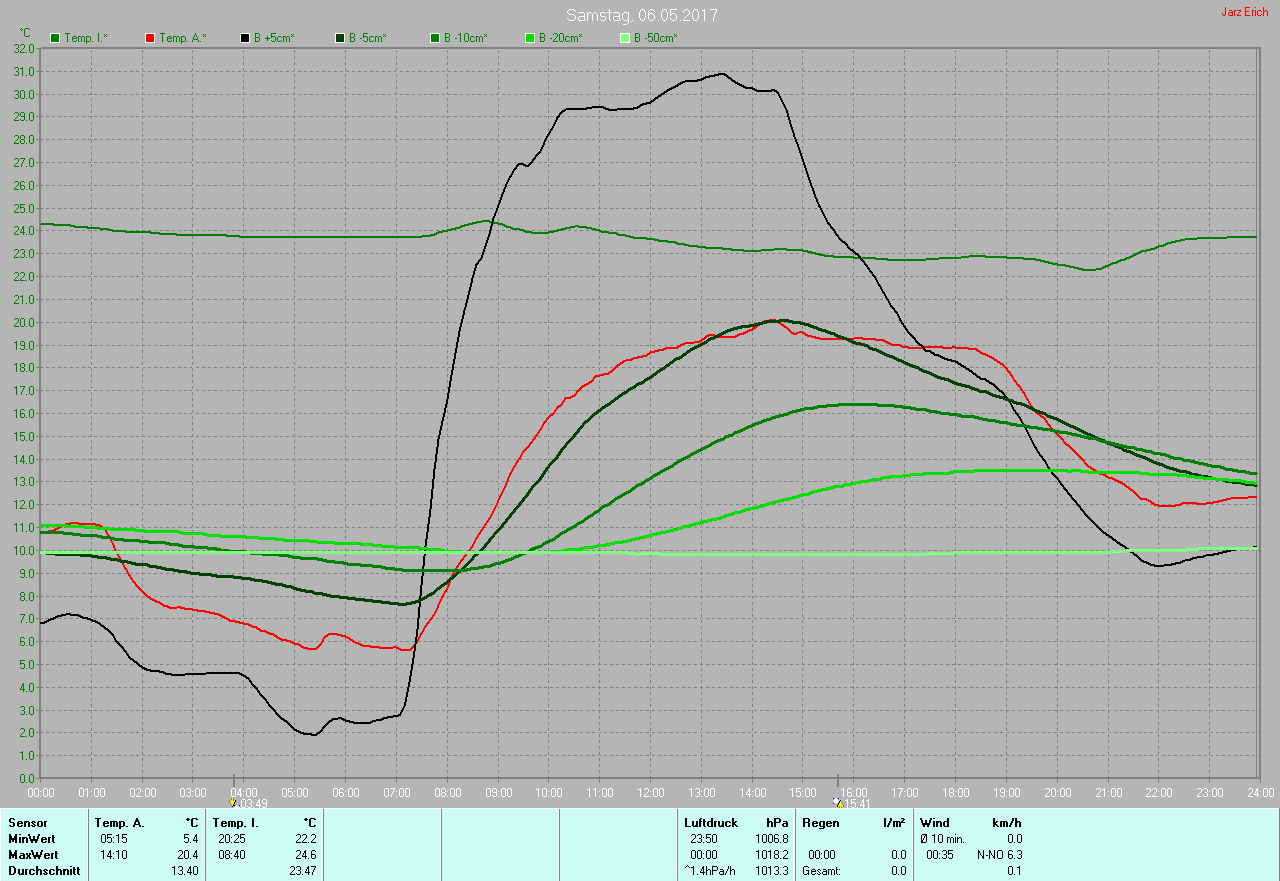Click the B -50cm* legend color square
The image size is (1280, 881).
tap(625, 38)
